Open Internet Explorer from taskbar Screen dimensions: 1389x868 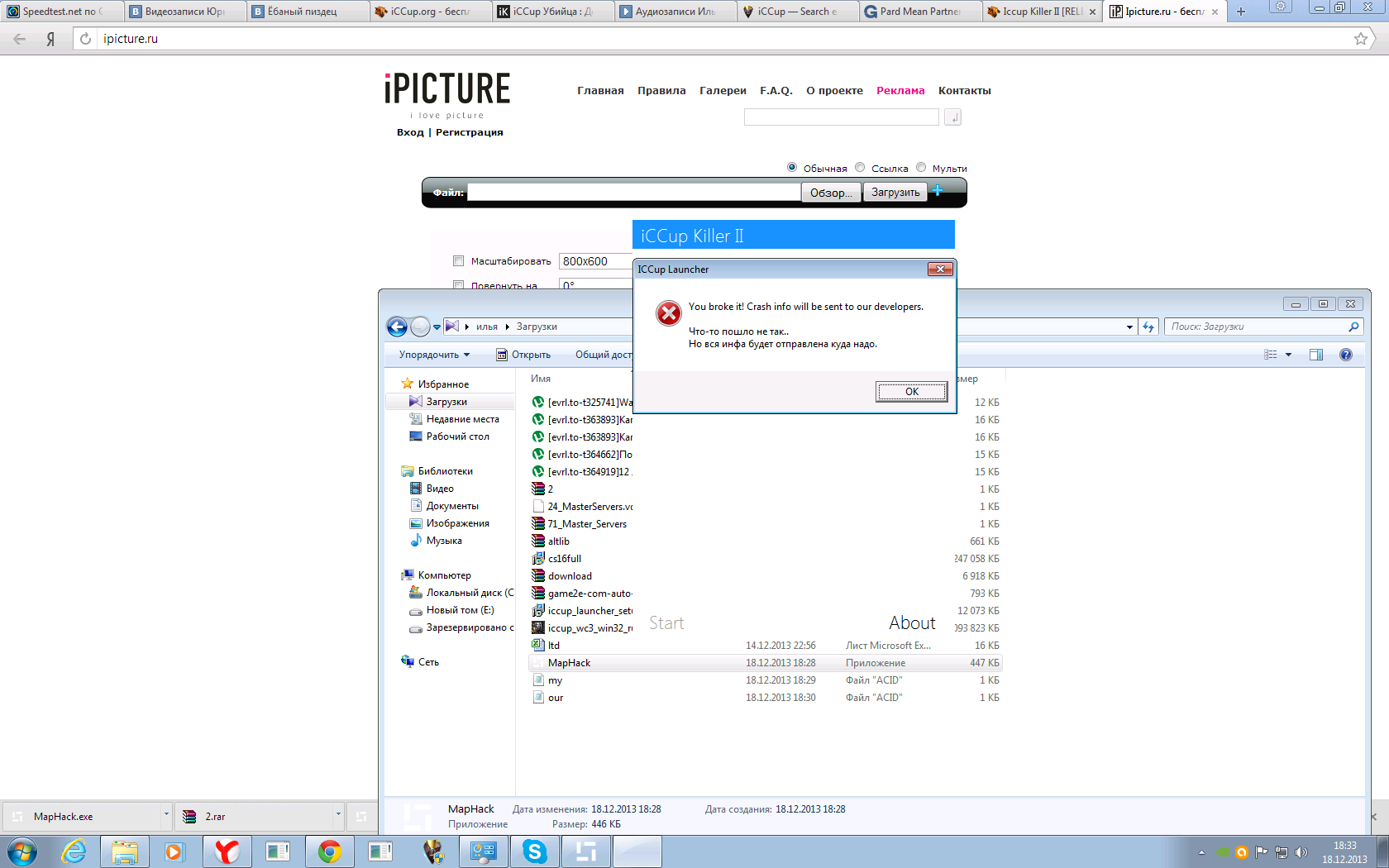pos(74,851)
